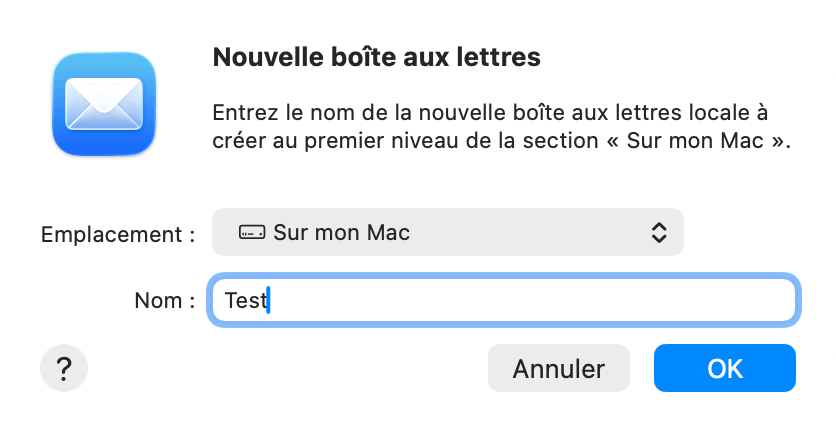
Task: Click the Nouvelle boîte aux lettres title
Action: (376, 57)
